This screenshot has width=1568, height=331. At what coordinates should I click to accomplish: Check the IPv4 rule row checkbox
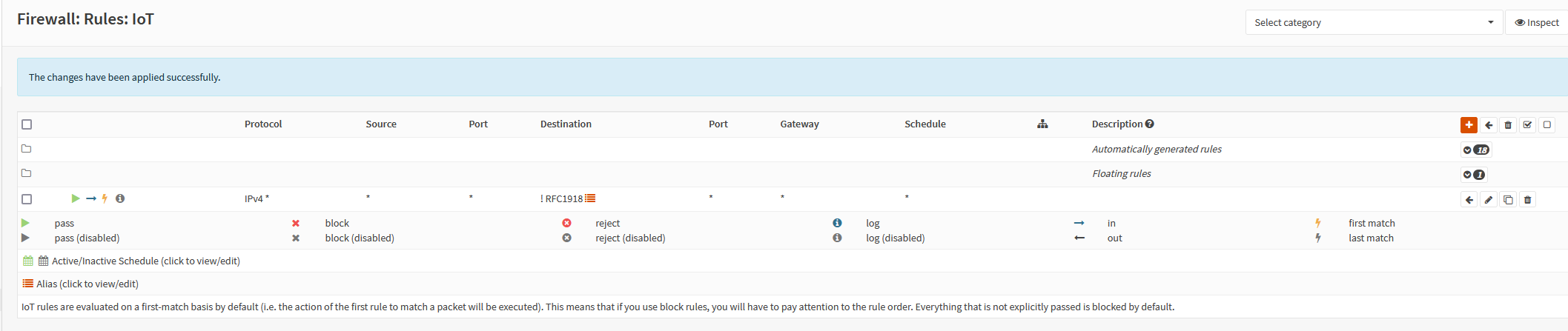27,199
